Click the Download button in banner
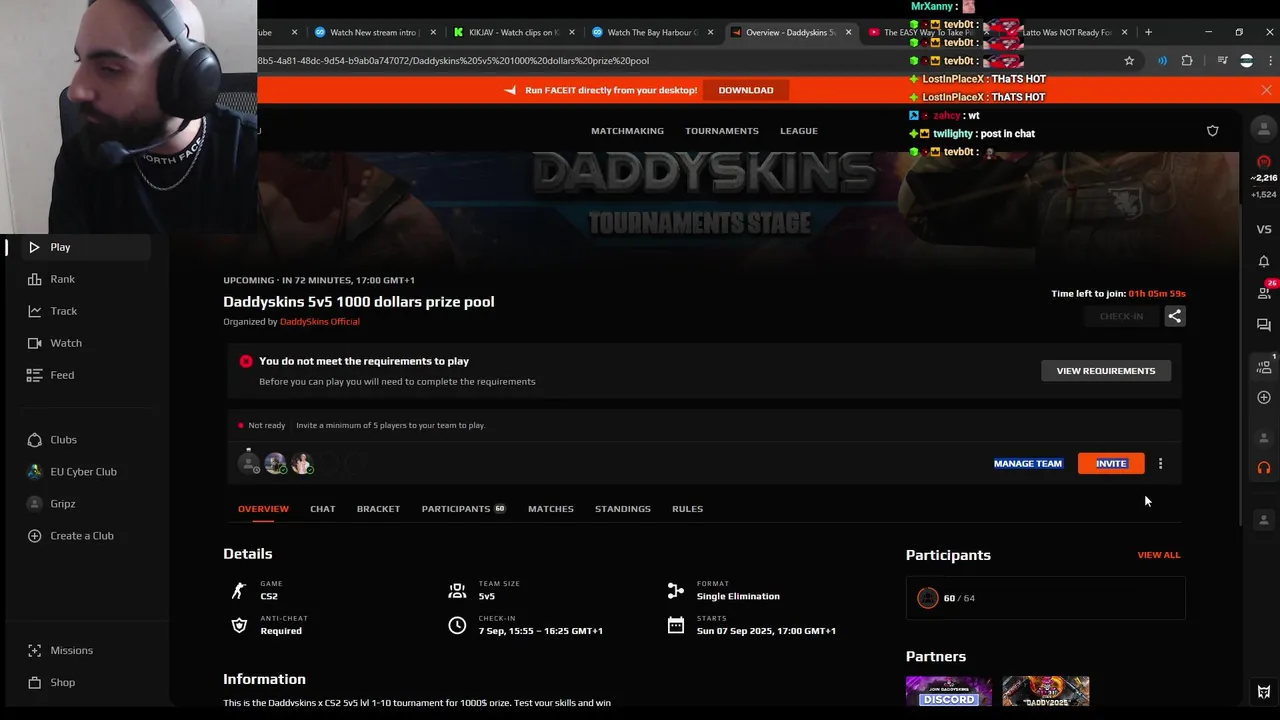Screen dimensions: 1280x720 (746, 90)
